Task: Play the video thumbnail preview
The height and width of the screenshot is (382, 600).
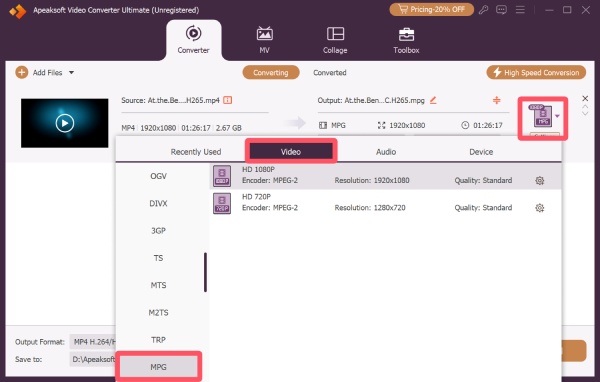Action: tap(65, 123)
